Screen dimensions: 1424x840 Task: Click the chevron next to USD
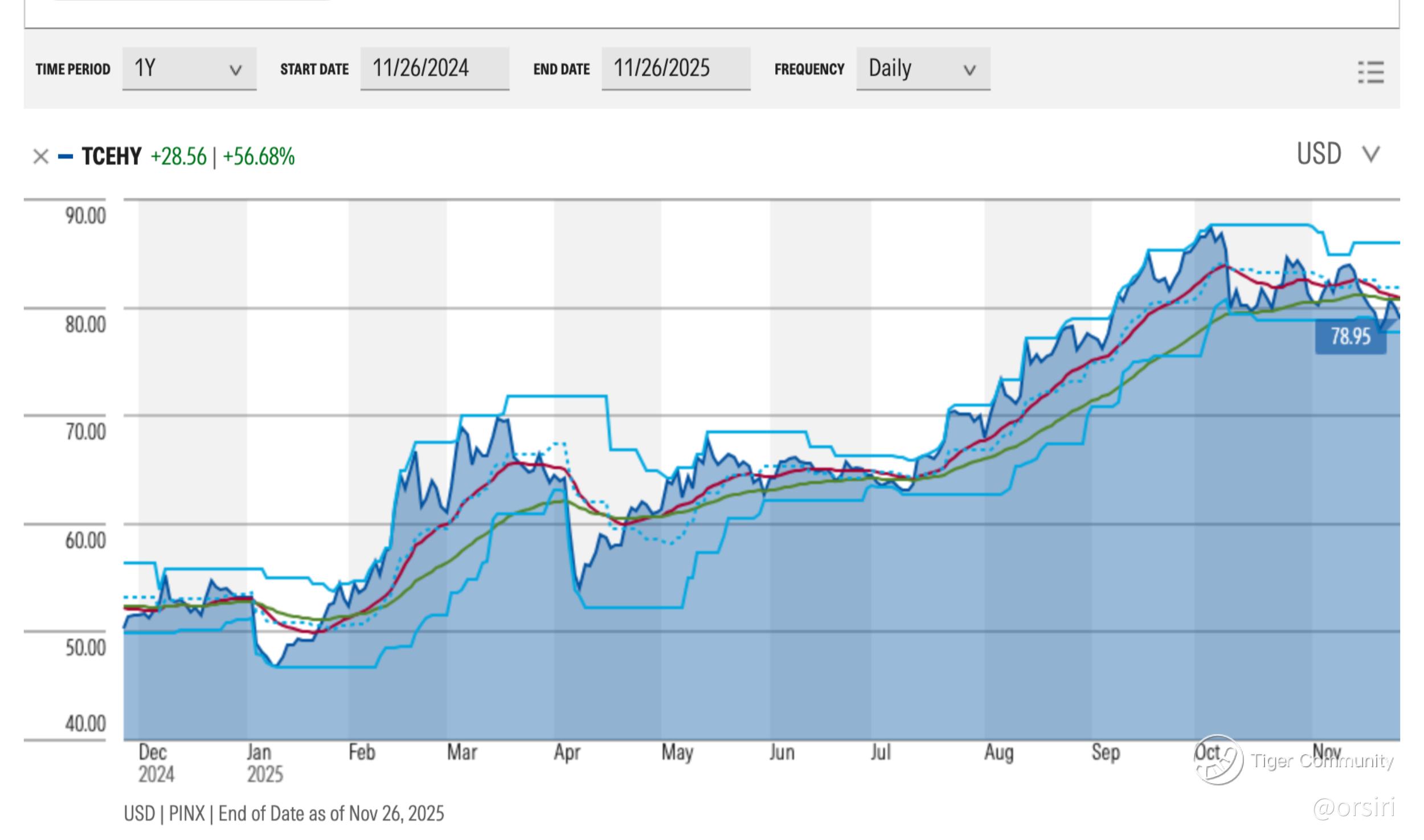coord(1370,154)
